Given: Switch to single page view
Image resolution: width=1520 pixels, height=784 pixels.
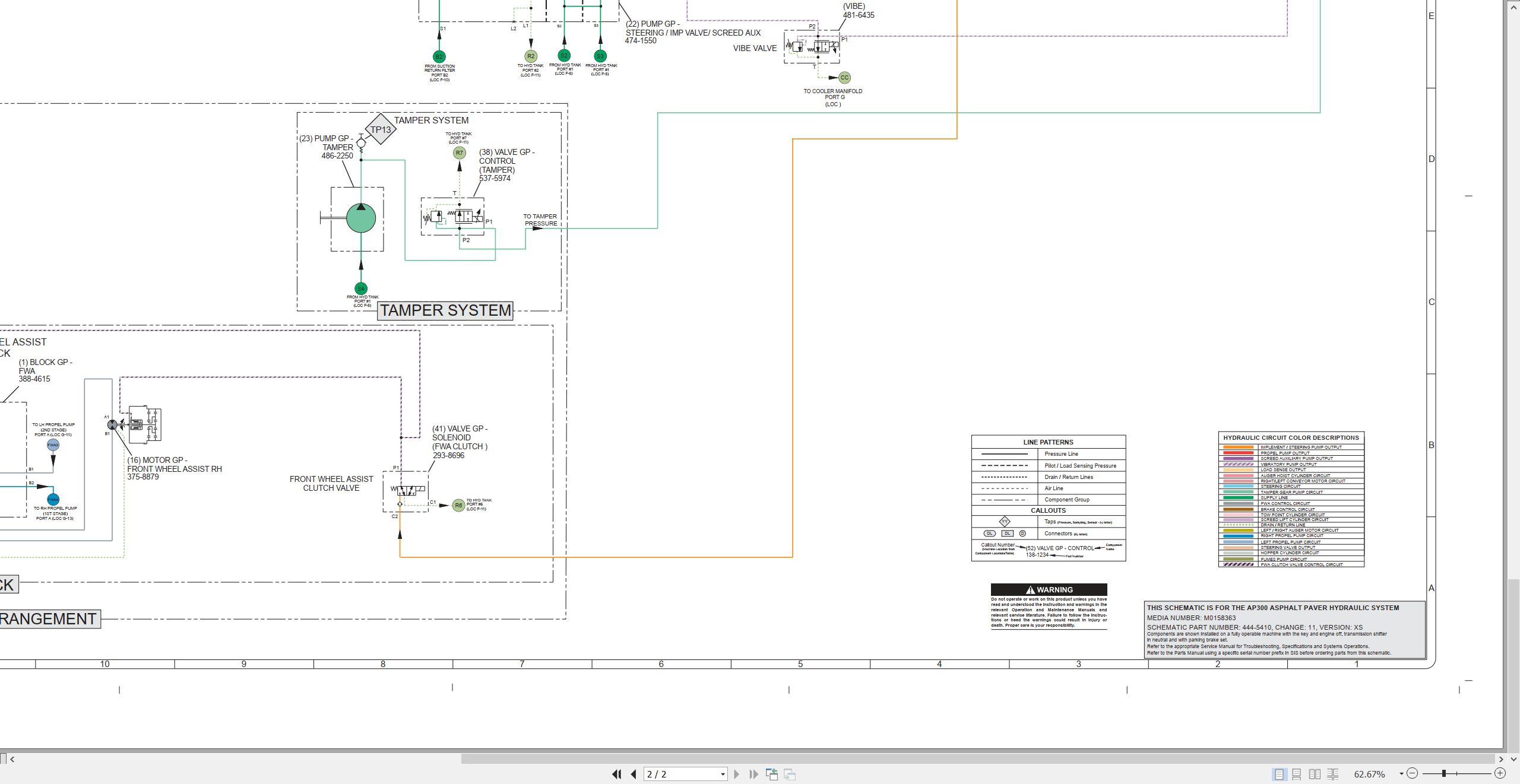Looking at the screenshot, I should point(1278,774).
